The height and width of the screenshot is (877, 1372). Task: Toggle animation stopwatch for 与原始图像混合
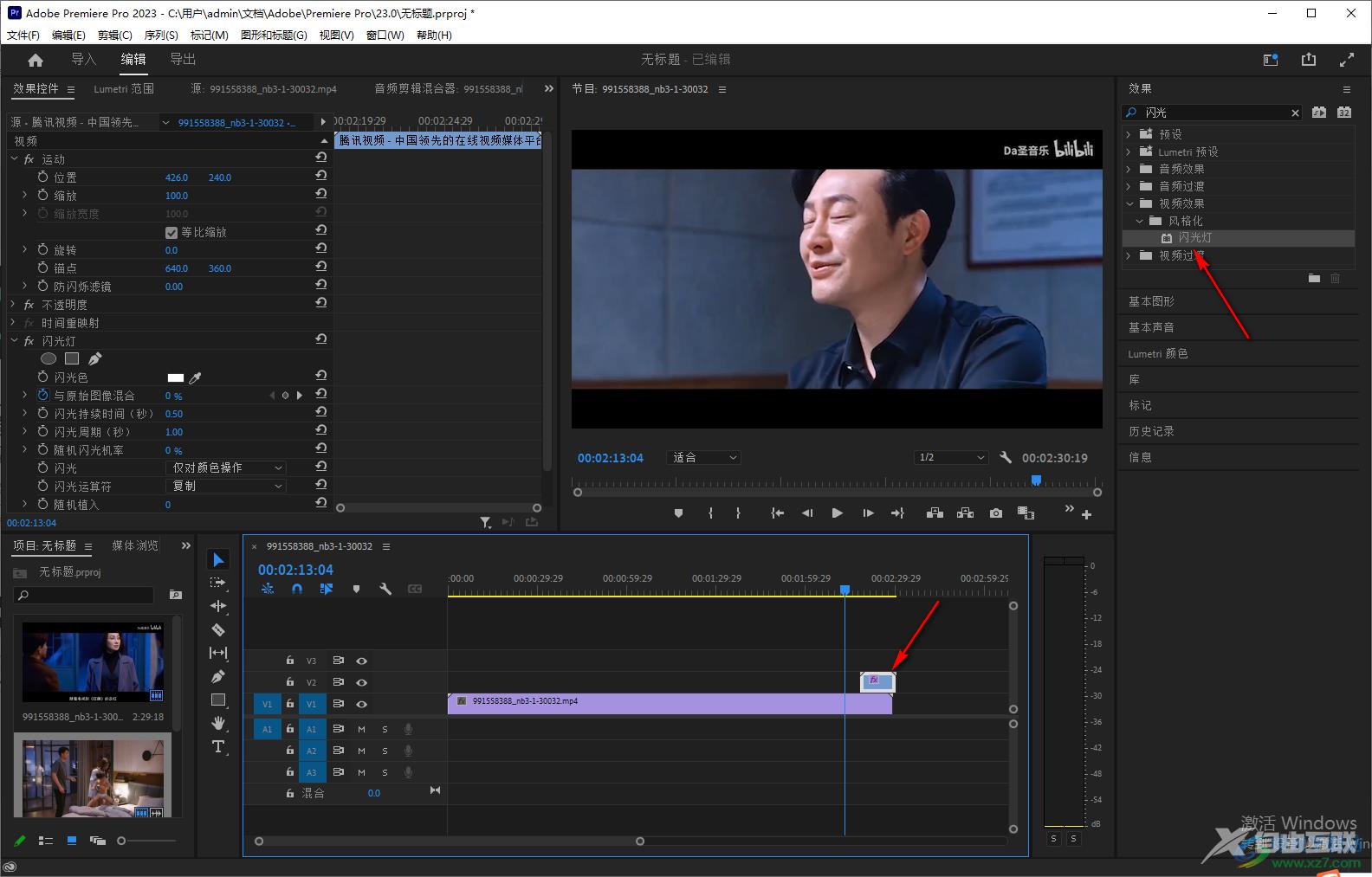(x=42, y=395)
